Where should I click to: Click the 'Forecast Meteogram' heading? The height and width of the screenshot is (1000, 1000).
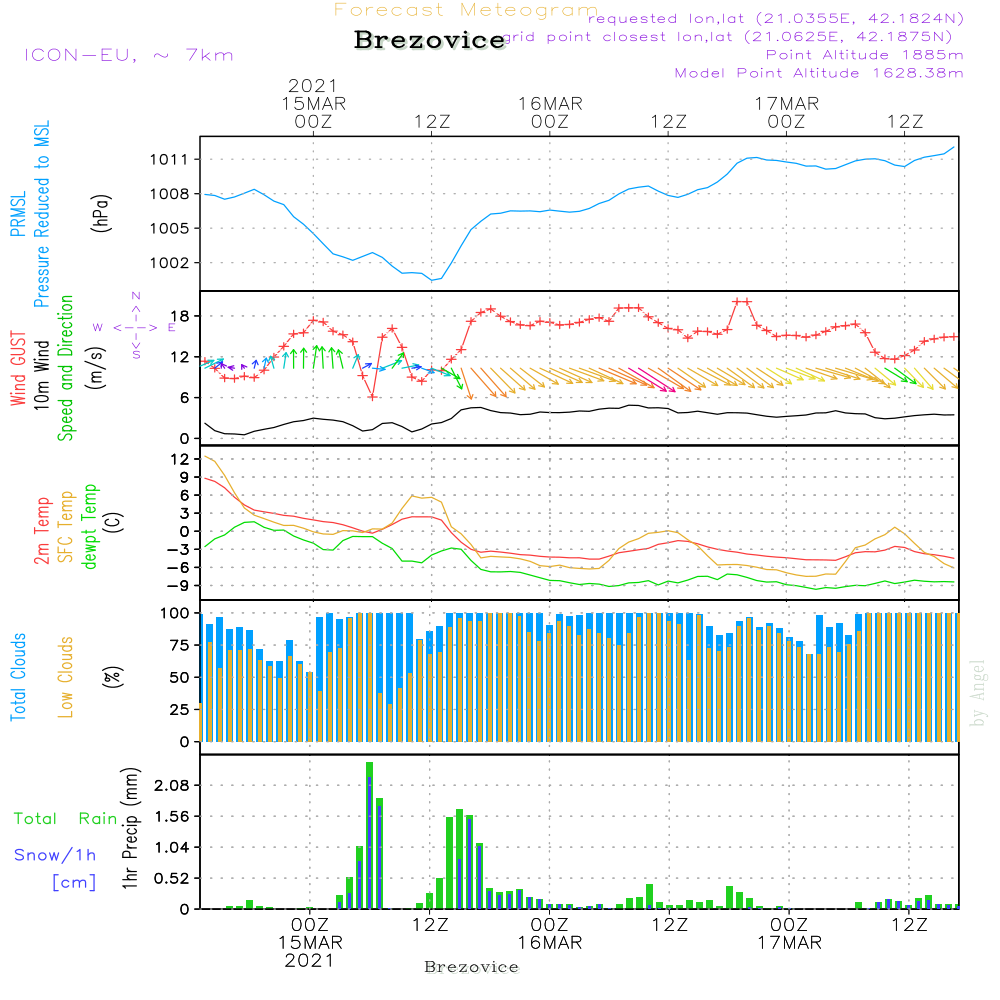pos(466,10)
